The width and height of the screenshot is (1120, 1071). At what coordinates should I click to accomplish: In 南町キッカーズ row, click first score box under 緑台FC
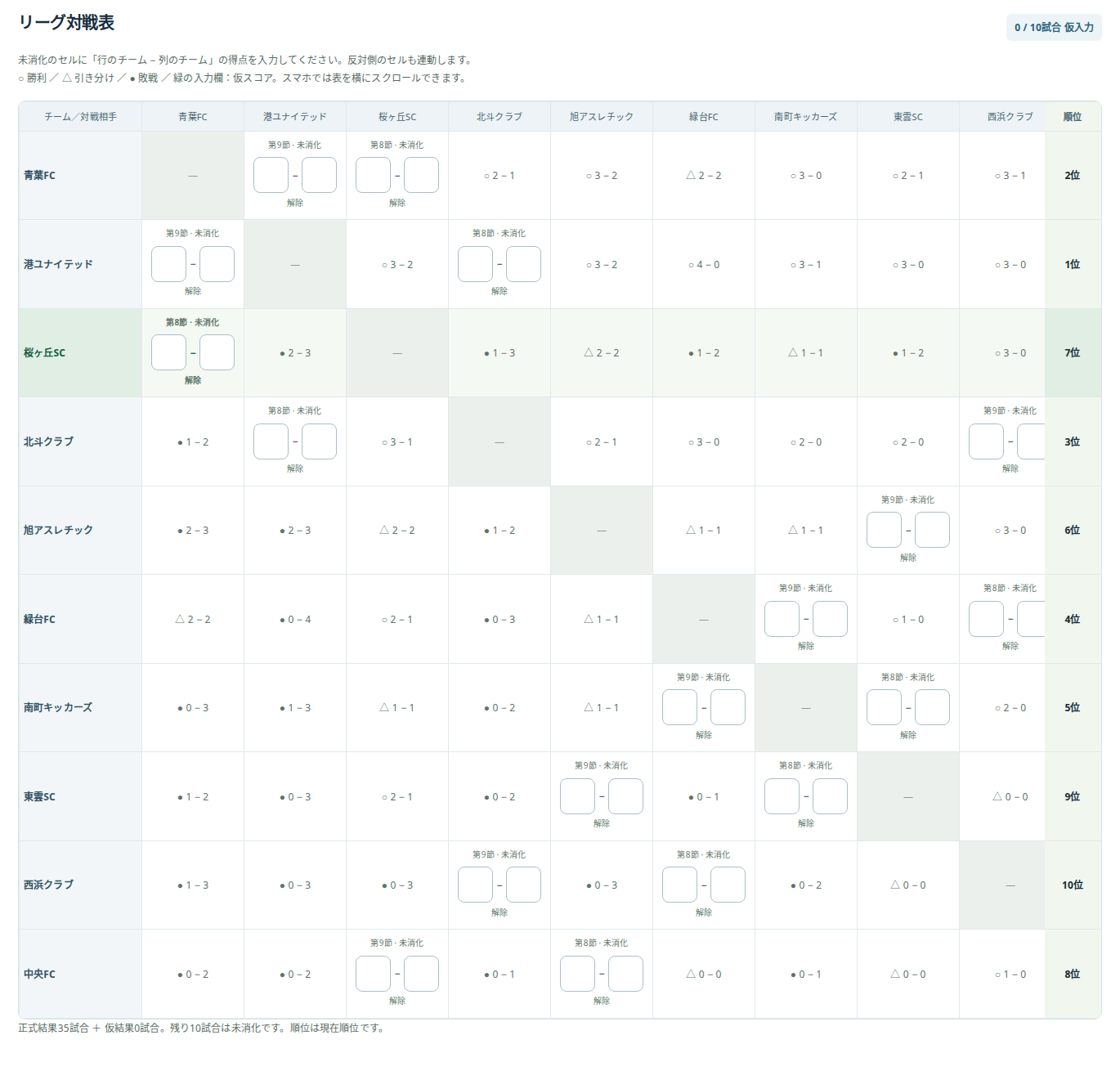click(679, 707)
